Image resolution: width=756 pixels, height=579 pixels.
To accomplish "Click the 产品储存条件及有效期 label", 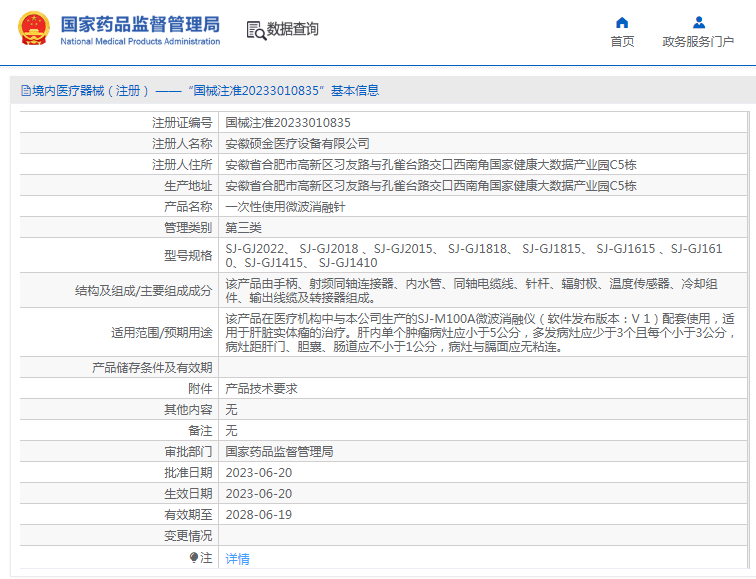I will point(152,368).
